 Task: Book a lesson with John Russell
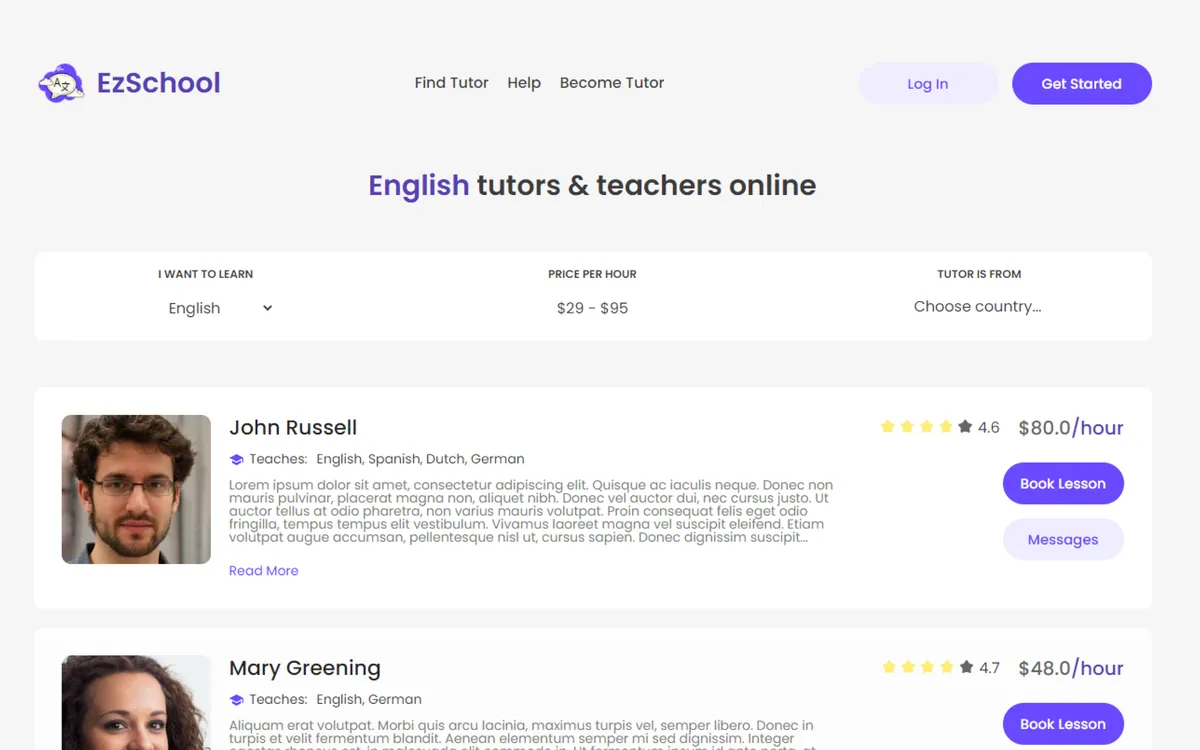[x=1063, y=484]
